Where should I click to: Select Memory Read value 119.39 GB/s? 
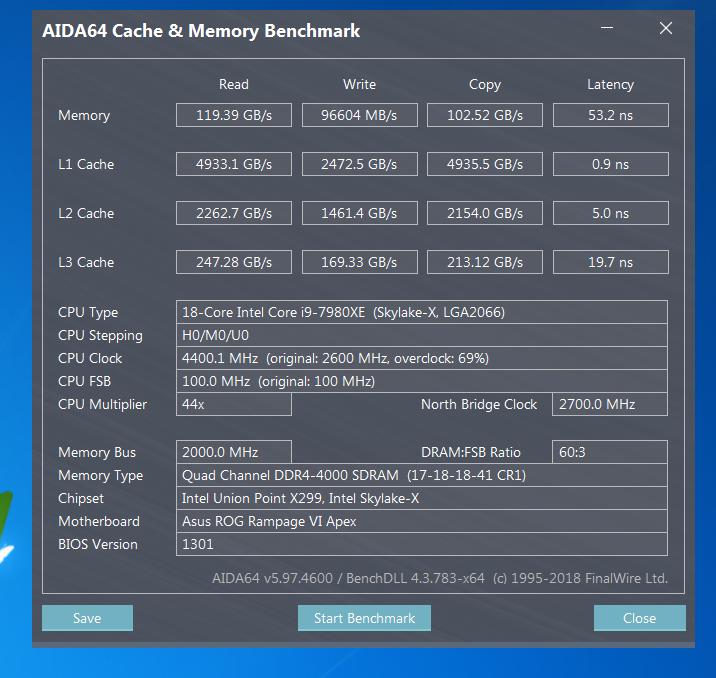pyautogui.click(x=234, y=115)
